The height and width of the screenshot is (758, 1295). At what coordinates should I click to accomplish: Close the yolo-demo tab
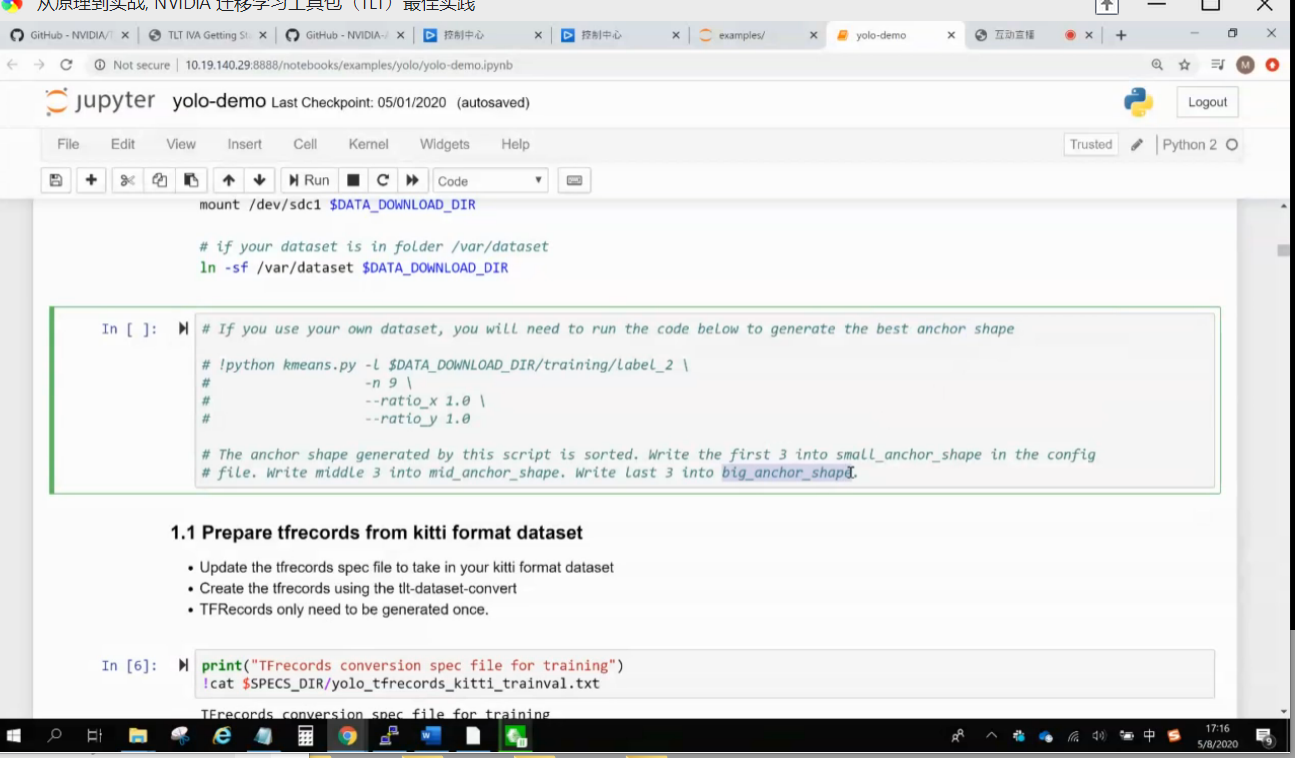point(949,35)
